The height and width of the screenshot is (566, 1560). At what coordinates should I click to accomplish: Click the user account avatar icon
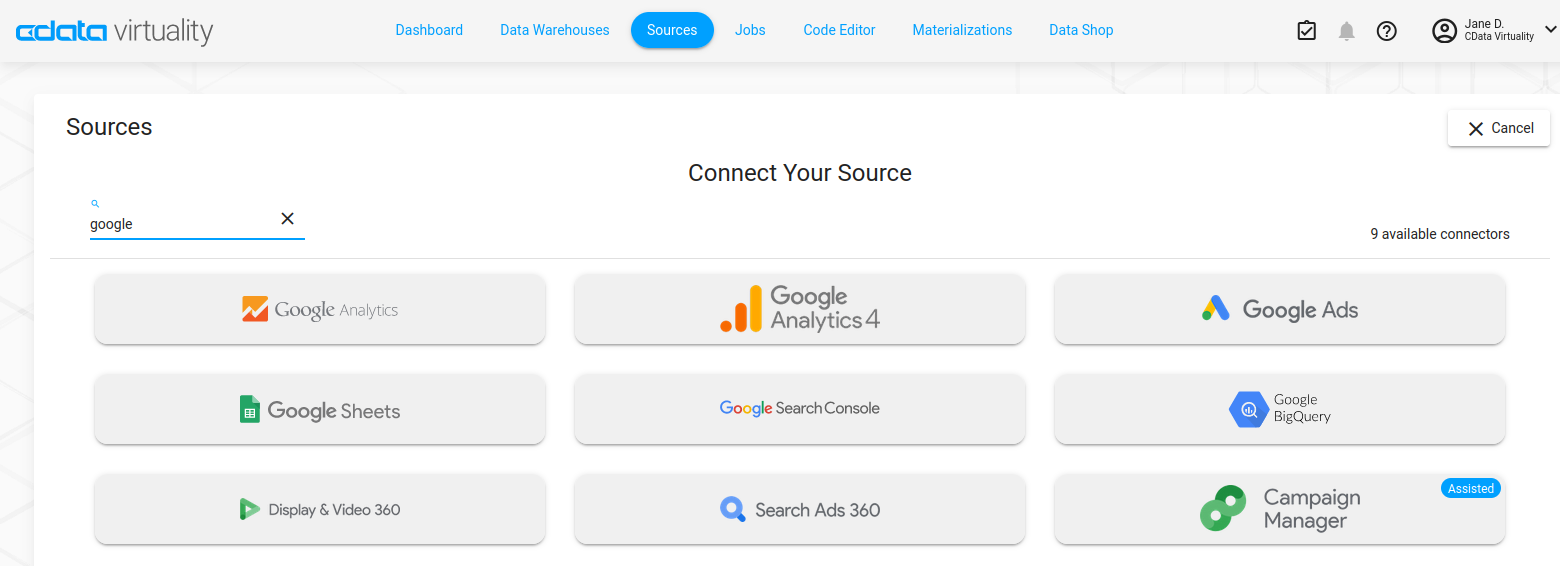click(1444, 31)
